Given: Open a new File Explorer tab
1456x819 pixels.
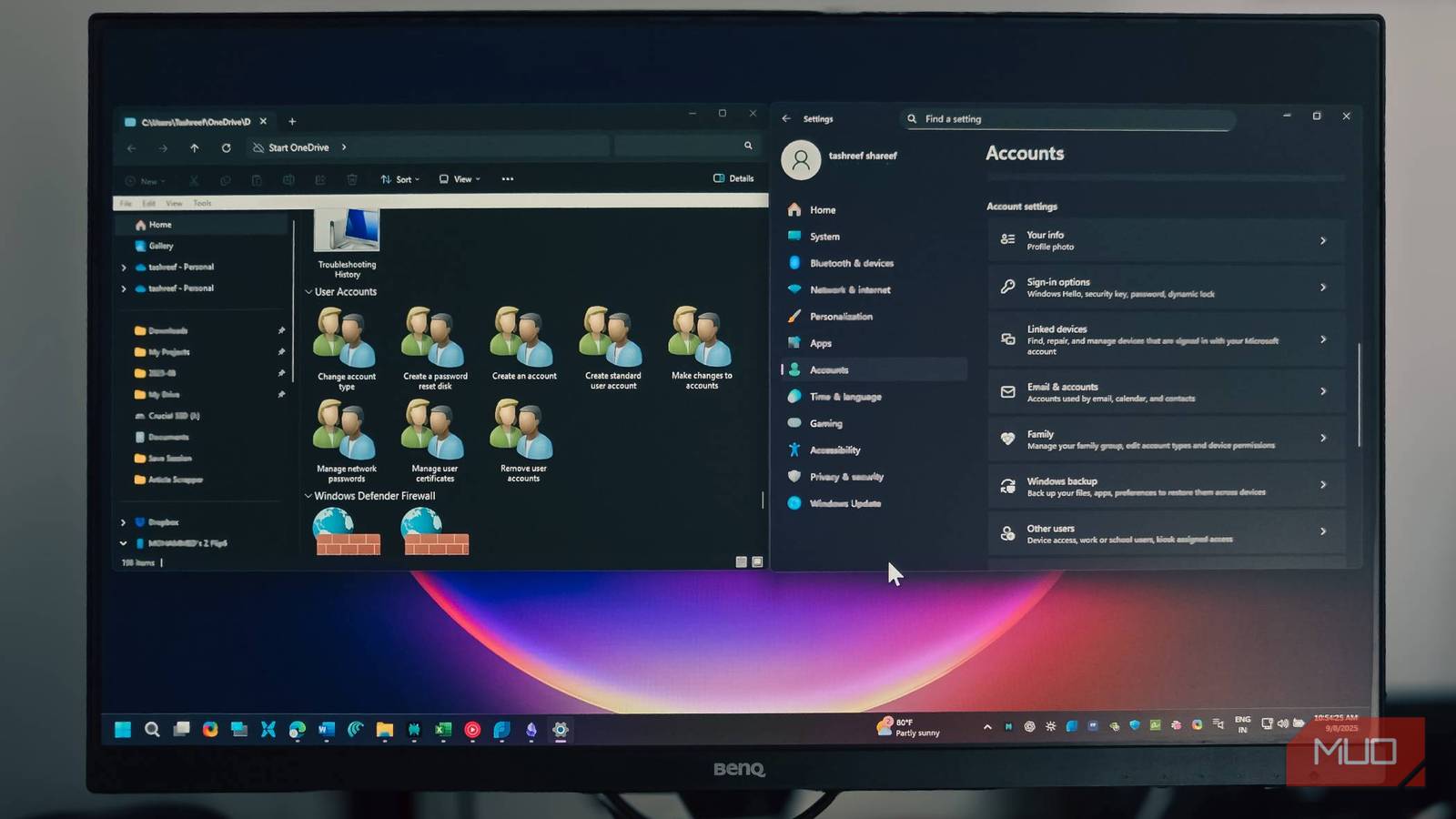Looking at the screenshot, I should pos(292,121).
